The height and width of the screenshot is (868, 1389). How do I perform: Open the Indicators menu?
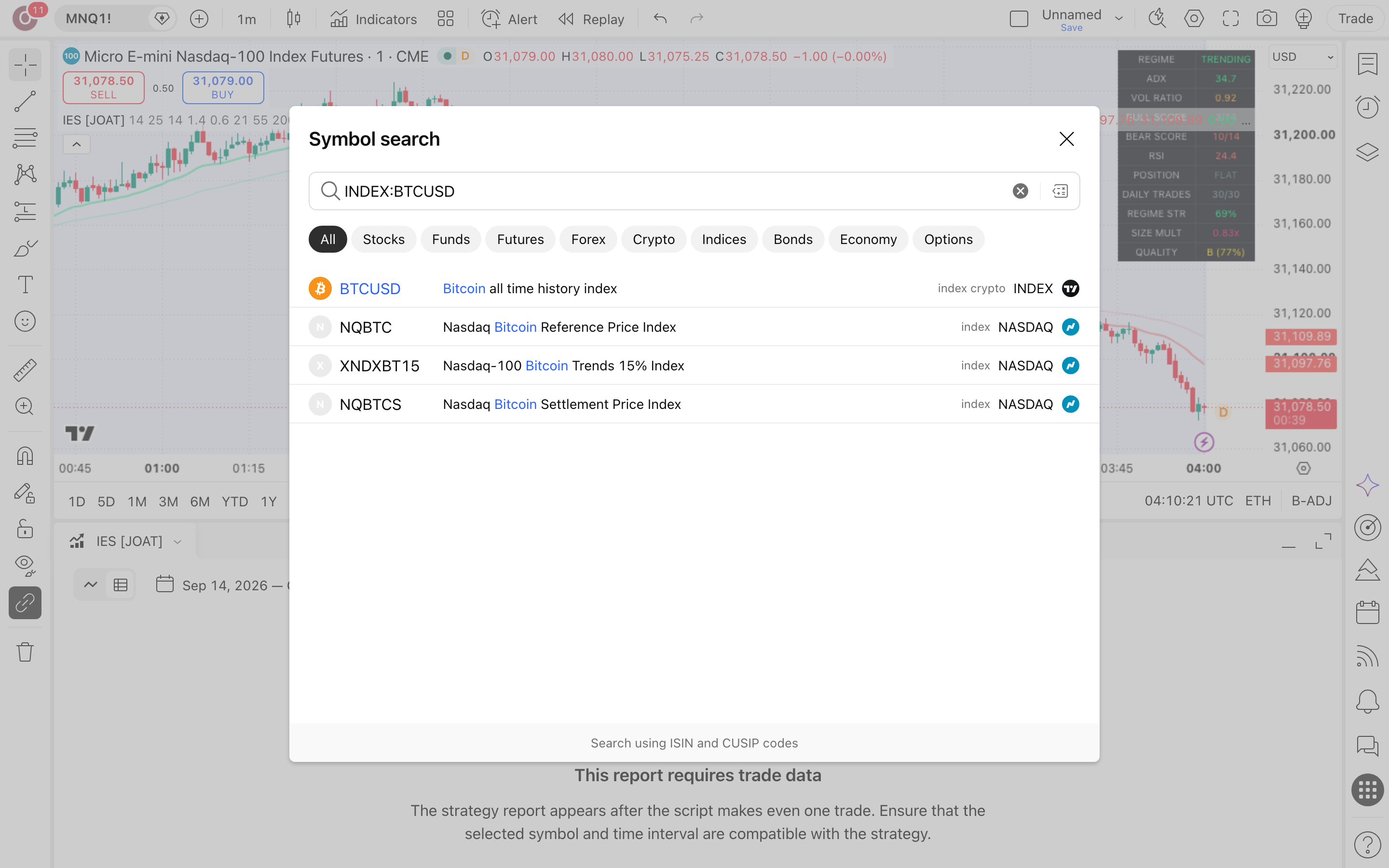[x=374, y=19]
